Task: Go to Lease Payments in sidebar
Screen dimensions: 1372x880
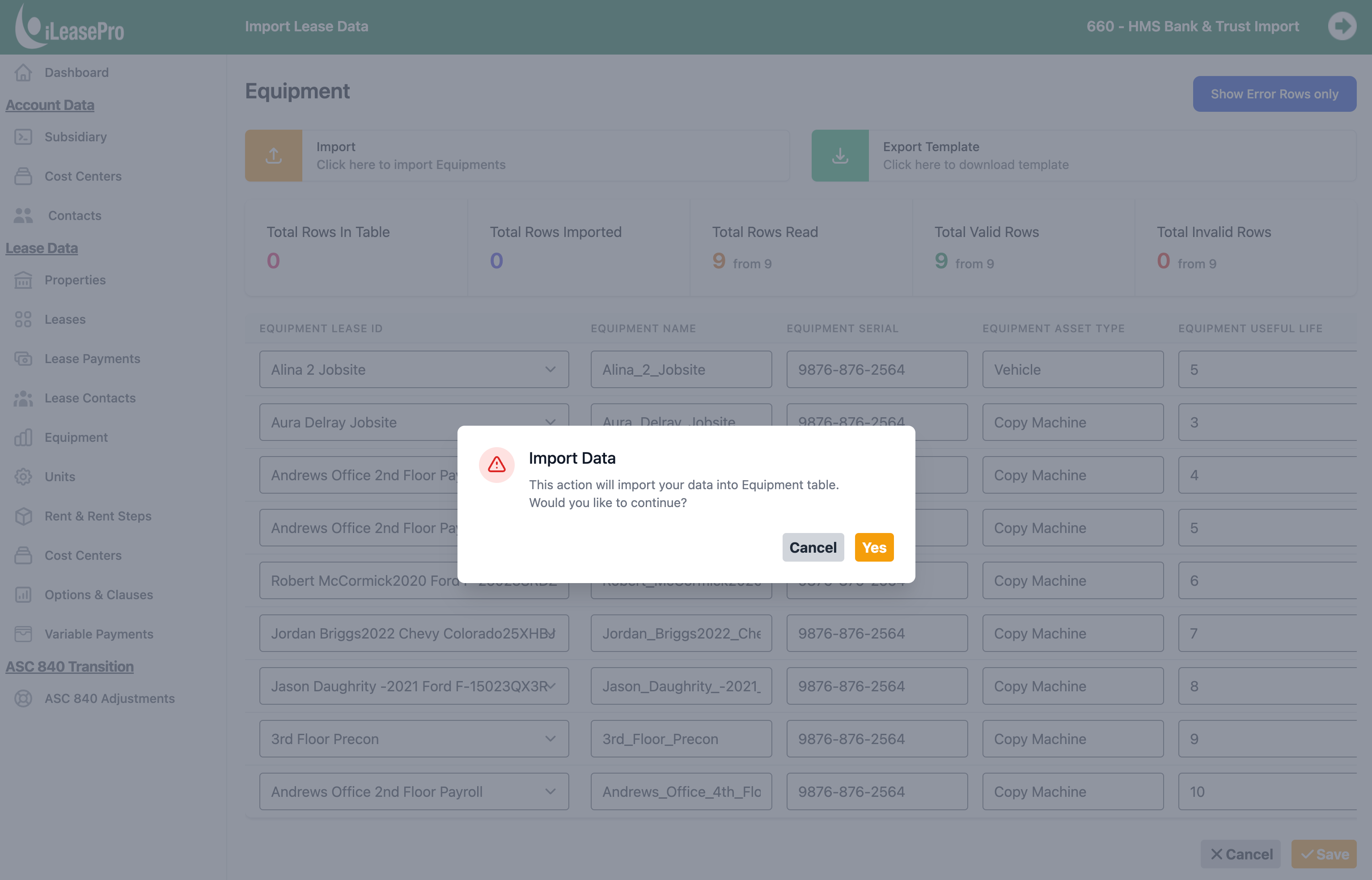Action: point(93,359)
